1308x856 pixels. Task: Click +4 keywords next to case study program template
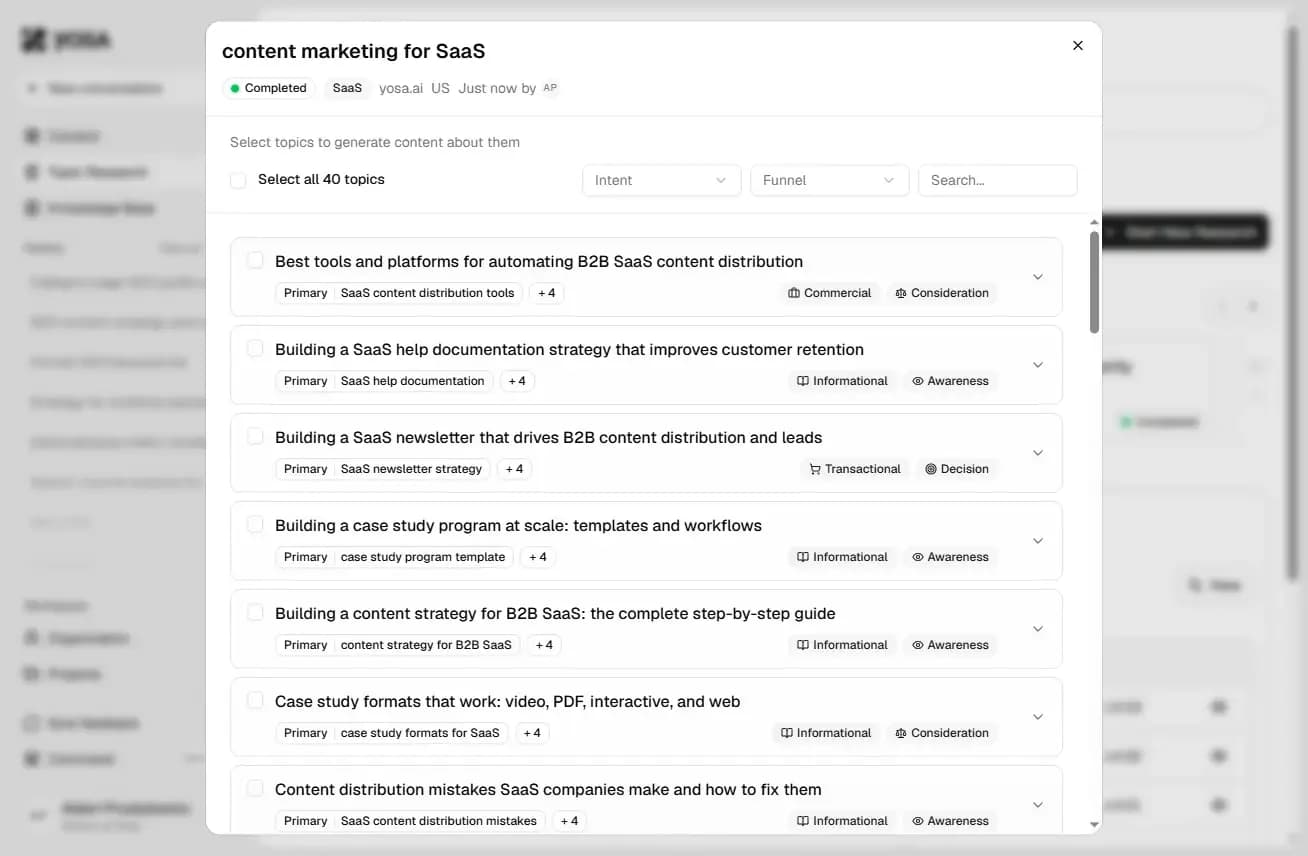[538, 557]
